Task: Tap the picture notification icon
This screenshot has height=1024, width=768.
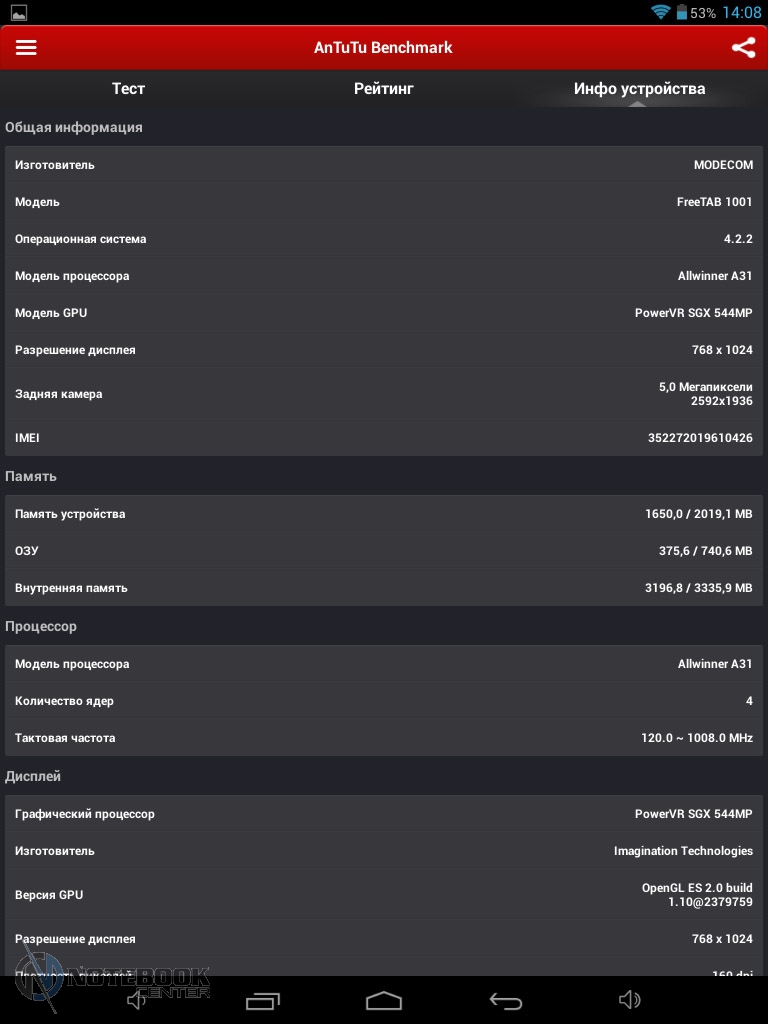Action: 17,13
